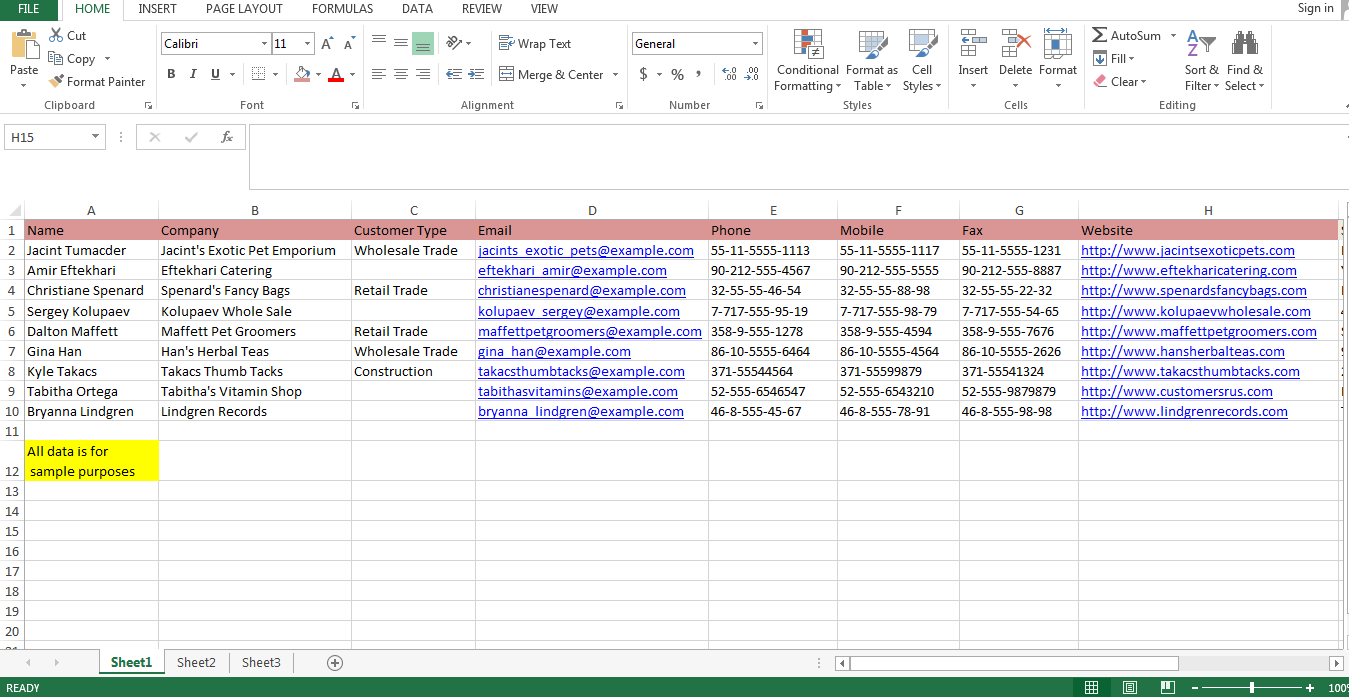This screenshot has height=697, width=1349.
Task: Align text to the top of cell
Action: pyautogui.click(x=378, y=43)
